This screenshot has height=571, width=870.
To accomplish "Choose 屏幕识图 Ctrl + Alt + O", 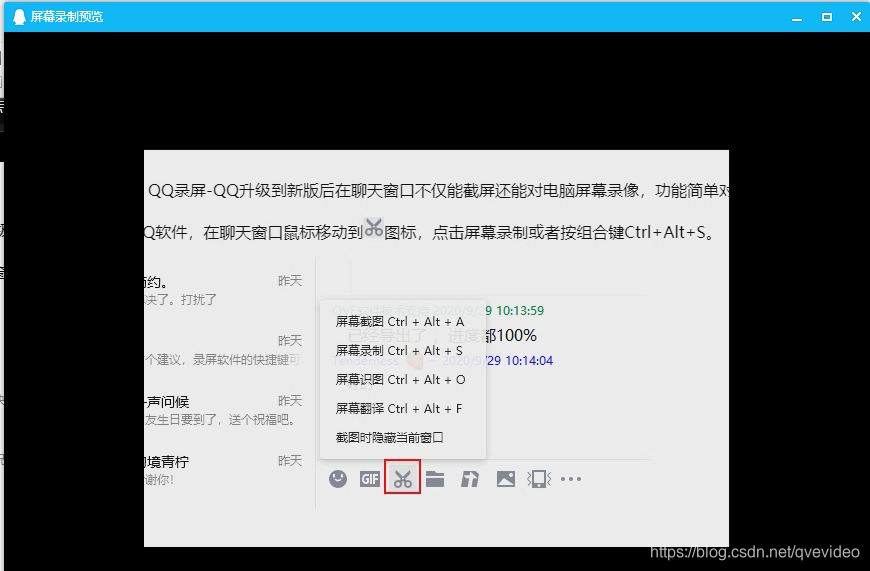I will 400,380.
